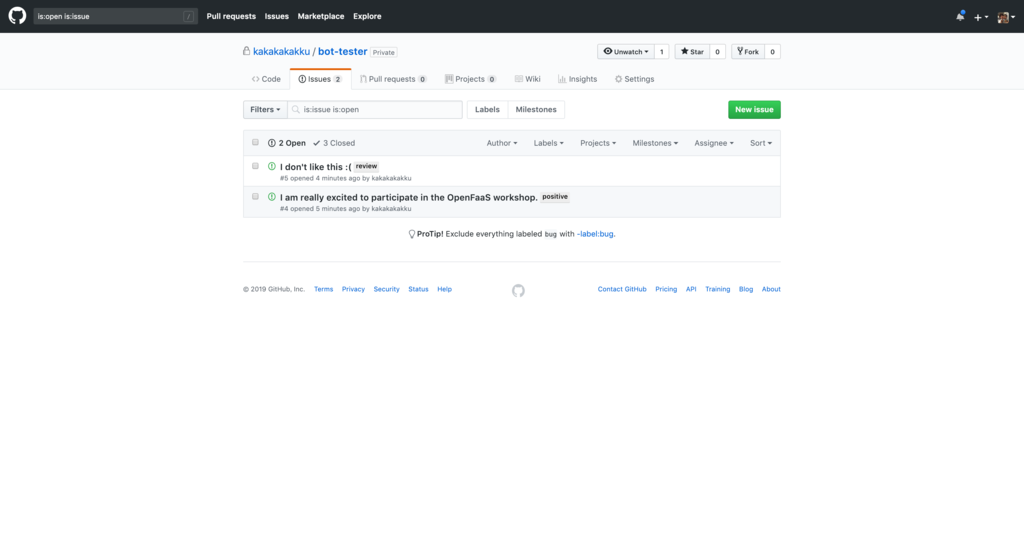Open the notifications bell
This screenshot has width=1024, height=559.
point(960,16)
